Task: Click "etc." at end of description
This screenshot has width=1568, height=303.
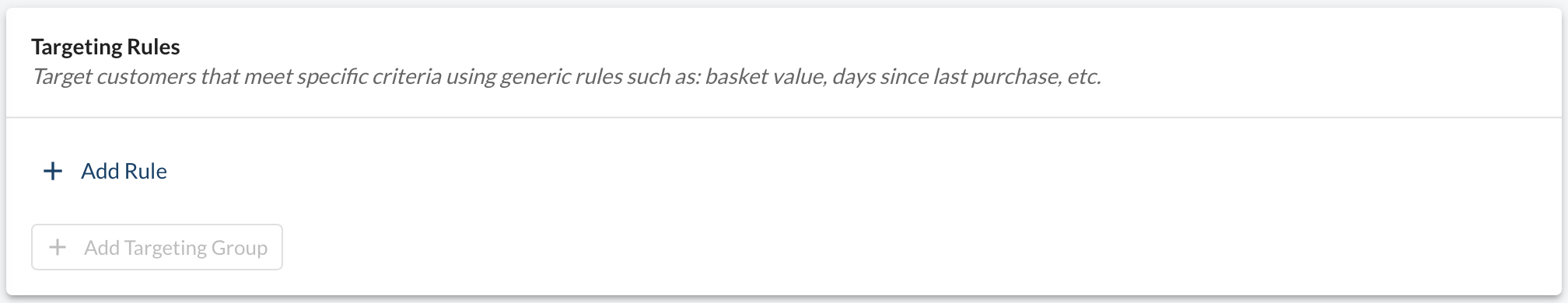Action: coord(1084,77)
